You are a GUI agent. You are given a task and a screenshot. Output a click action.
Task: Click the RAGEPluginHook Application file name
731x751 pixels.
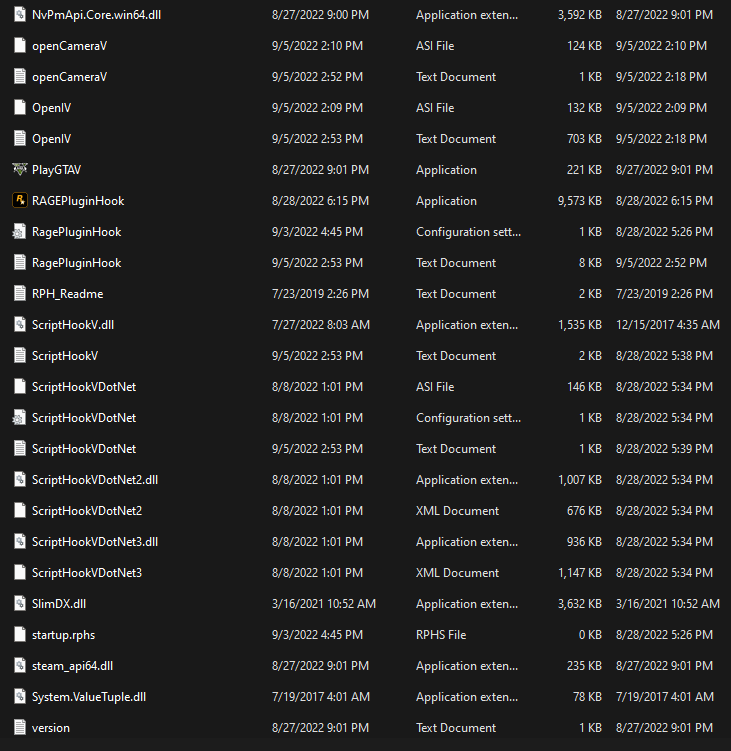tap(78, 201)
